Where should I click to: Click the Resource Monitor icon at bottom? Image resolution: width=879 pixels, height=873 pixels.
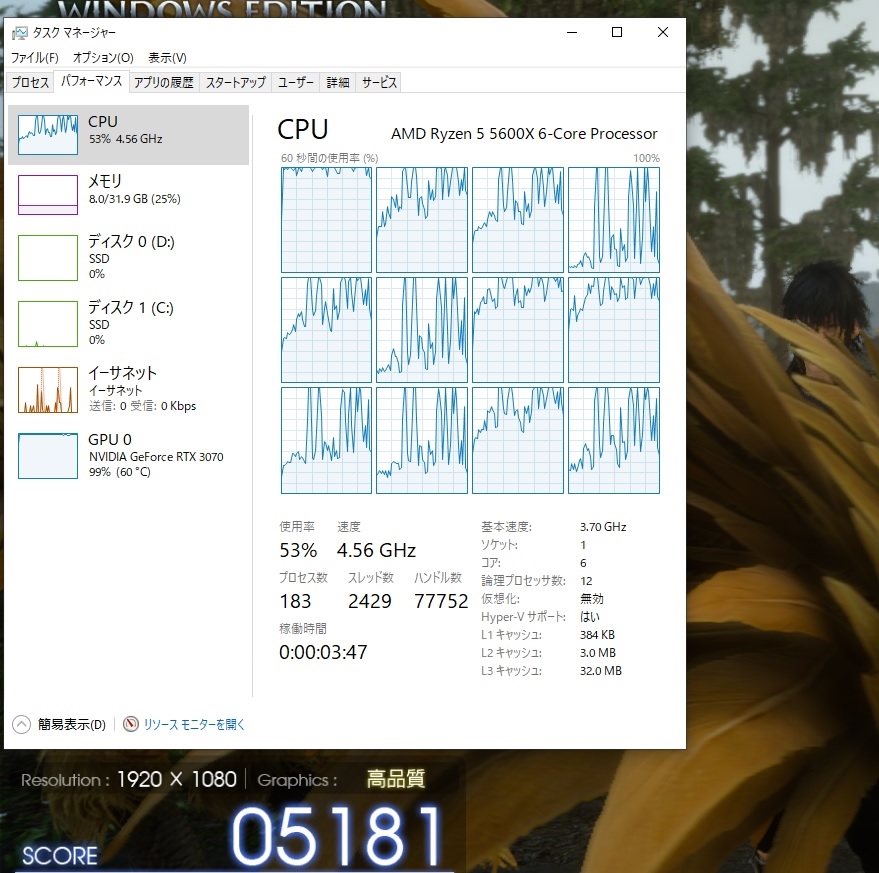[131, 724]
